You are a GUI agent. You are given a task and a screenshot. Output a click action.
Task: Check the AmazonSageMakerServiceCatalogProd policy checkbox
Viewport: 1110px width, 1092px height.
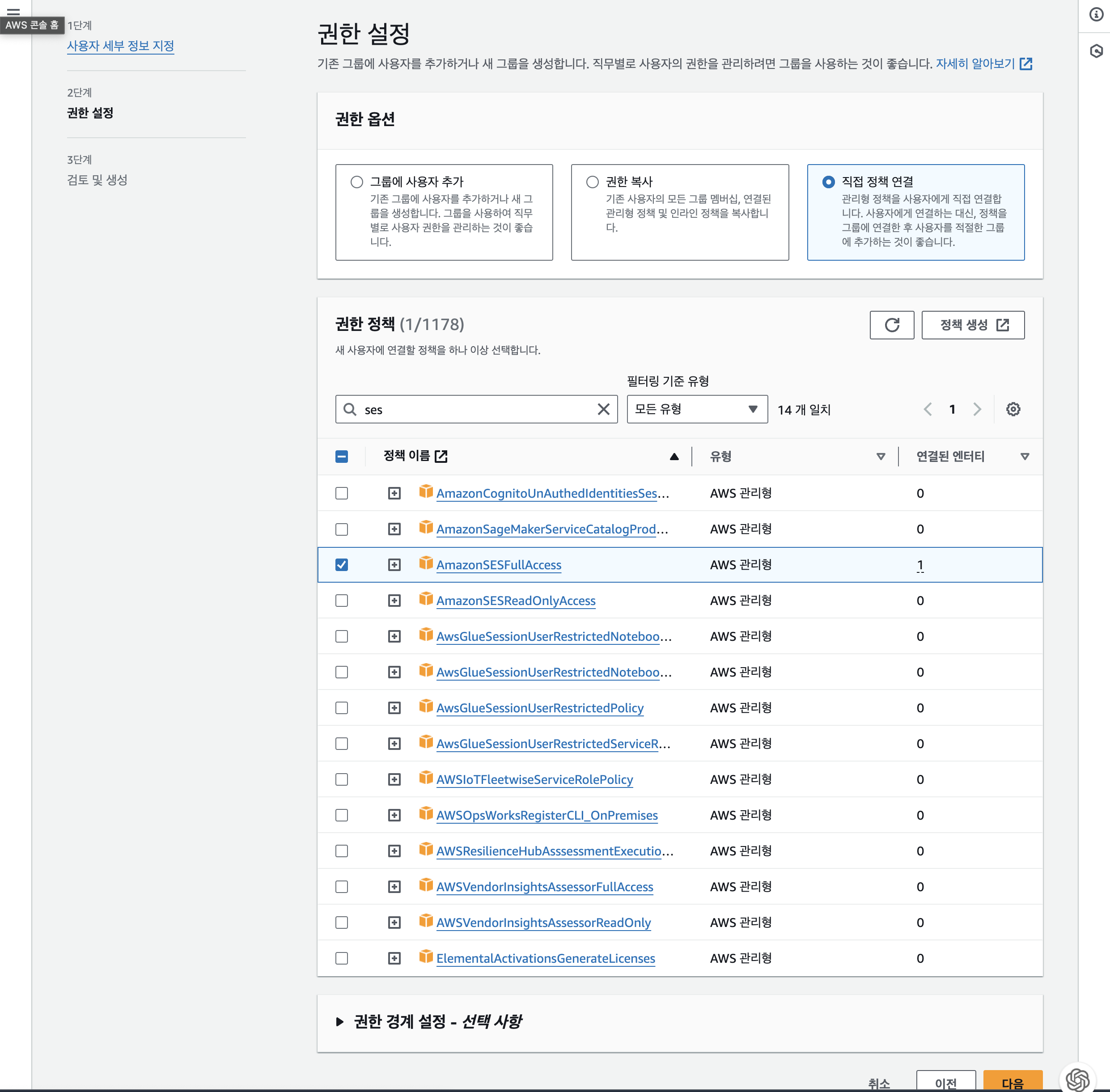[341, 529]
